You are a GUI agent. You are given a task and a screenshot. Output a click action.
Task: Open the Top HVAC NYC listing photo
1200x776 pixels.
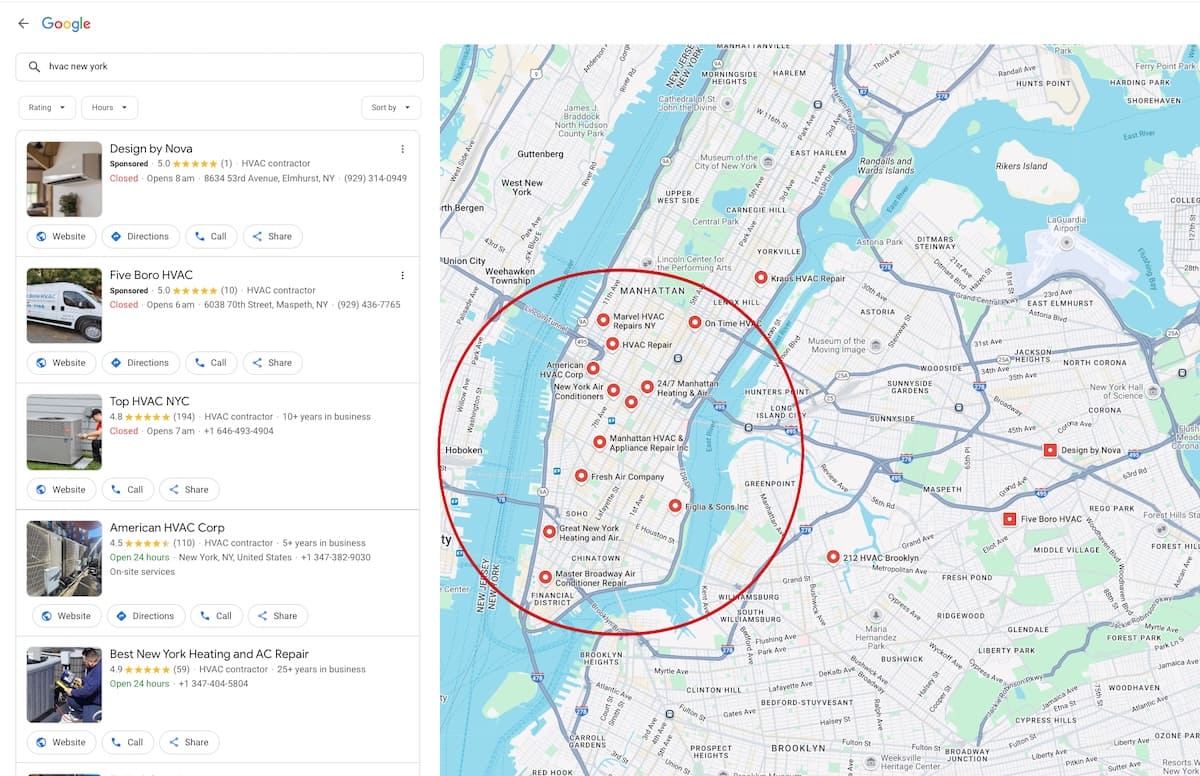64,432
